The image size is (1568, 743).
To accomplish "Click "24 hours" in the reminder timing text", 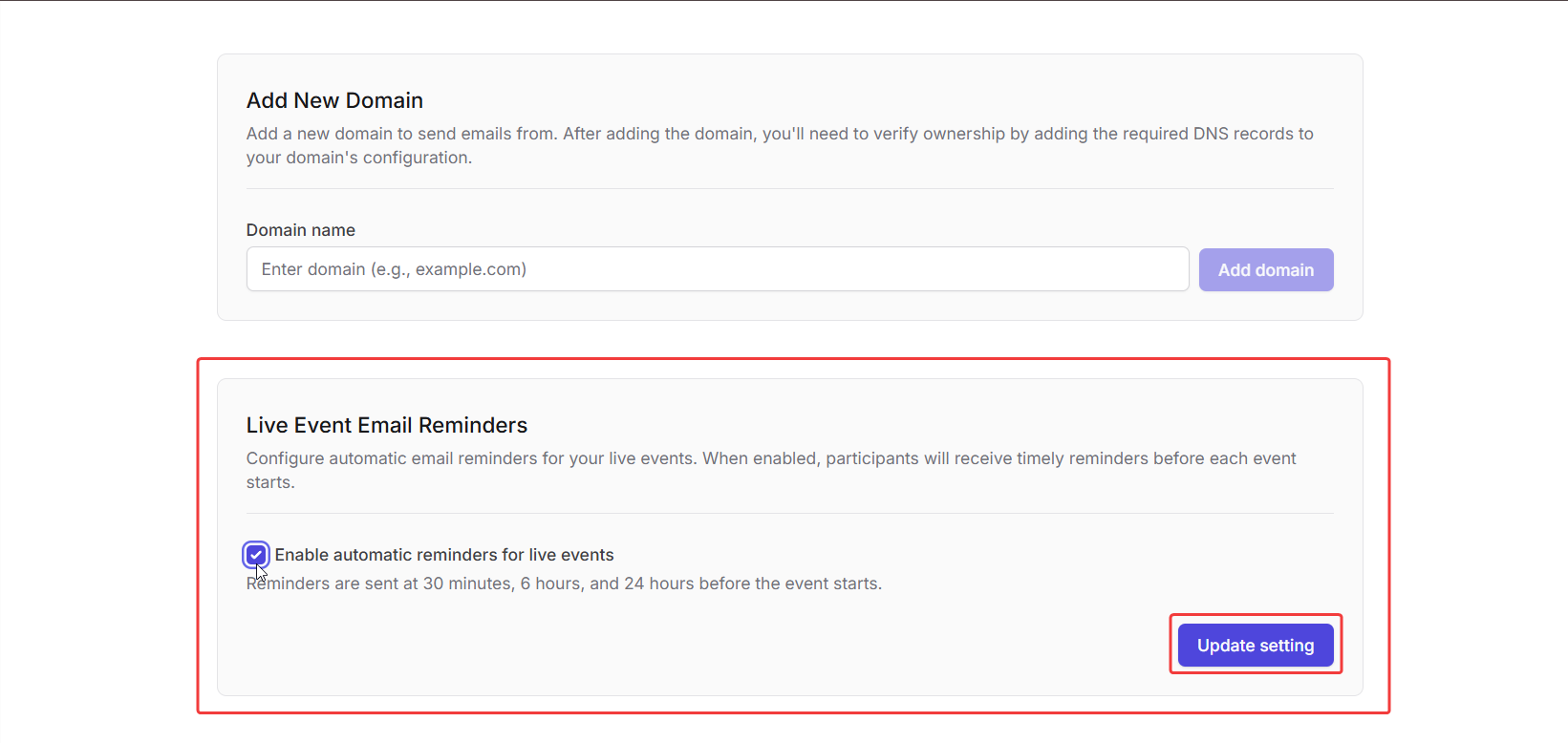I will point(659,584).
